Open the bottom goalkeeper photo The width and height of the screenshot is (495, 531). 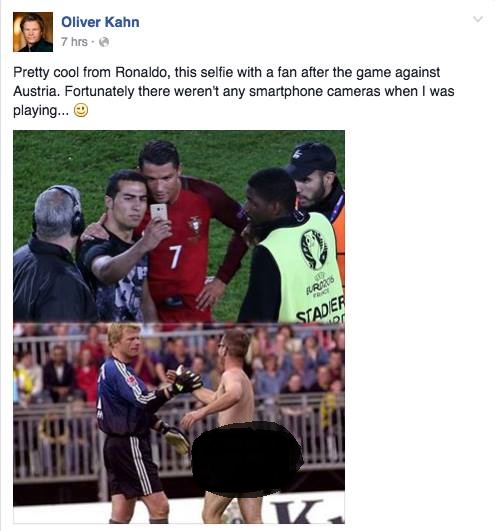click(179, 423)
